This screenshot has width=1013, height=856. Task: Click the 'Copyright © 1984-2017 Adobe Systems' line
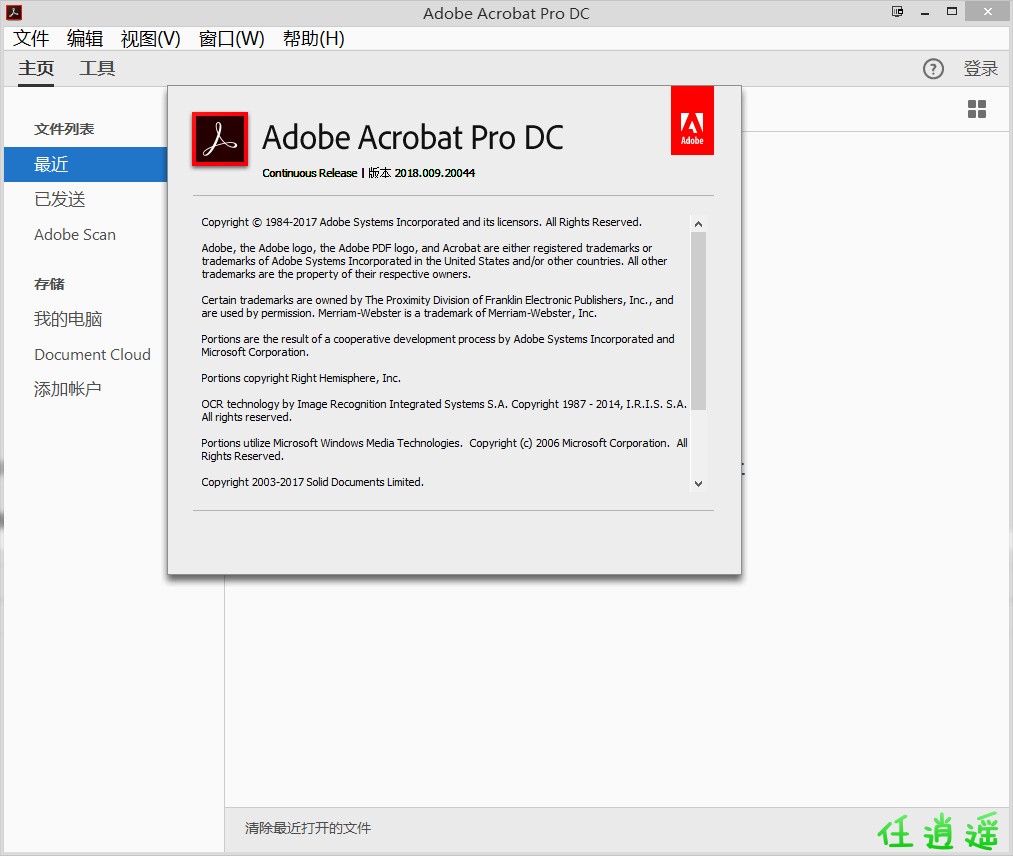click(x=421, y=222)
